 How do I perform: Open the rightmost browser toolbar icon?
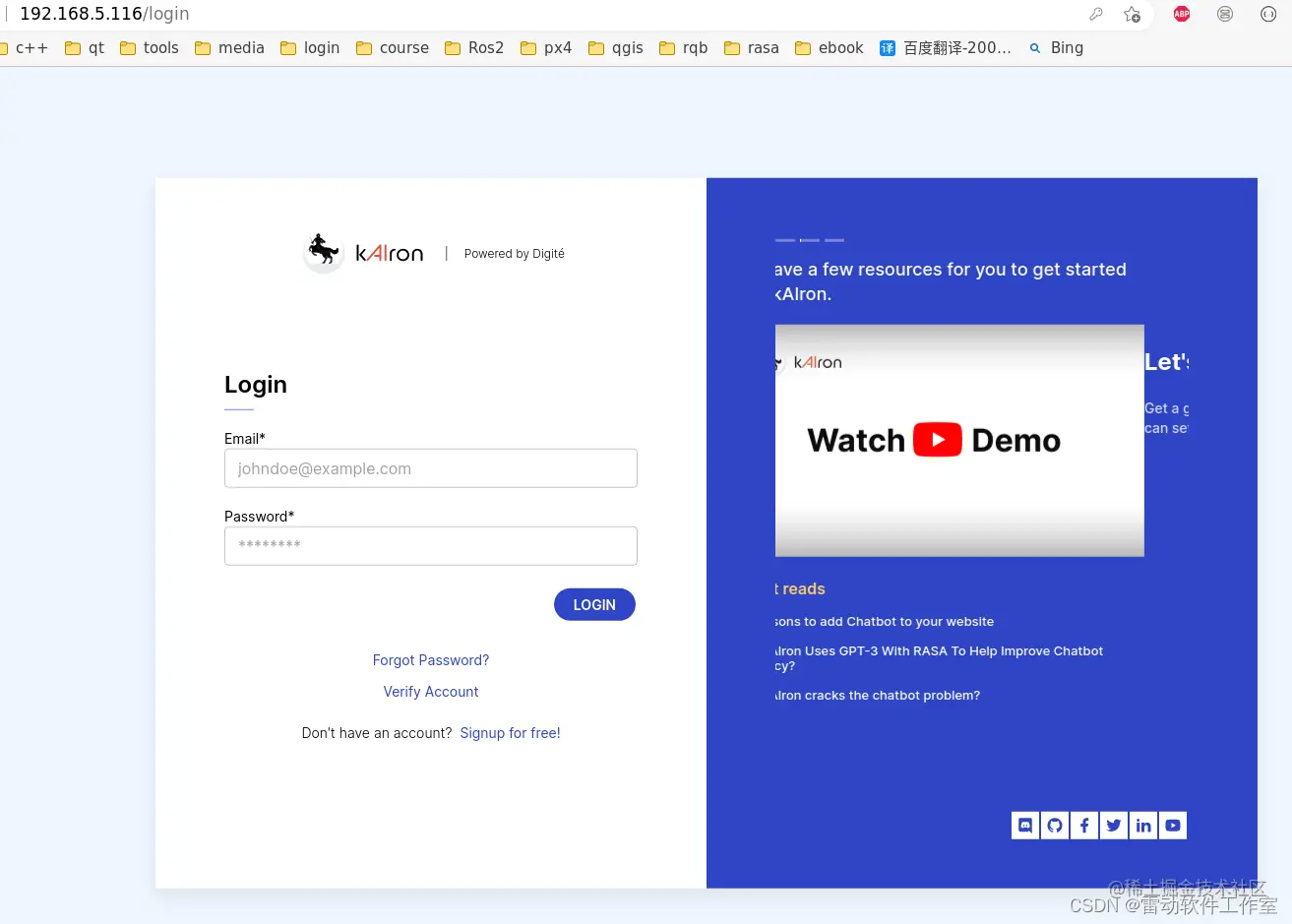point(1268,14)
